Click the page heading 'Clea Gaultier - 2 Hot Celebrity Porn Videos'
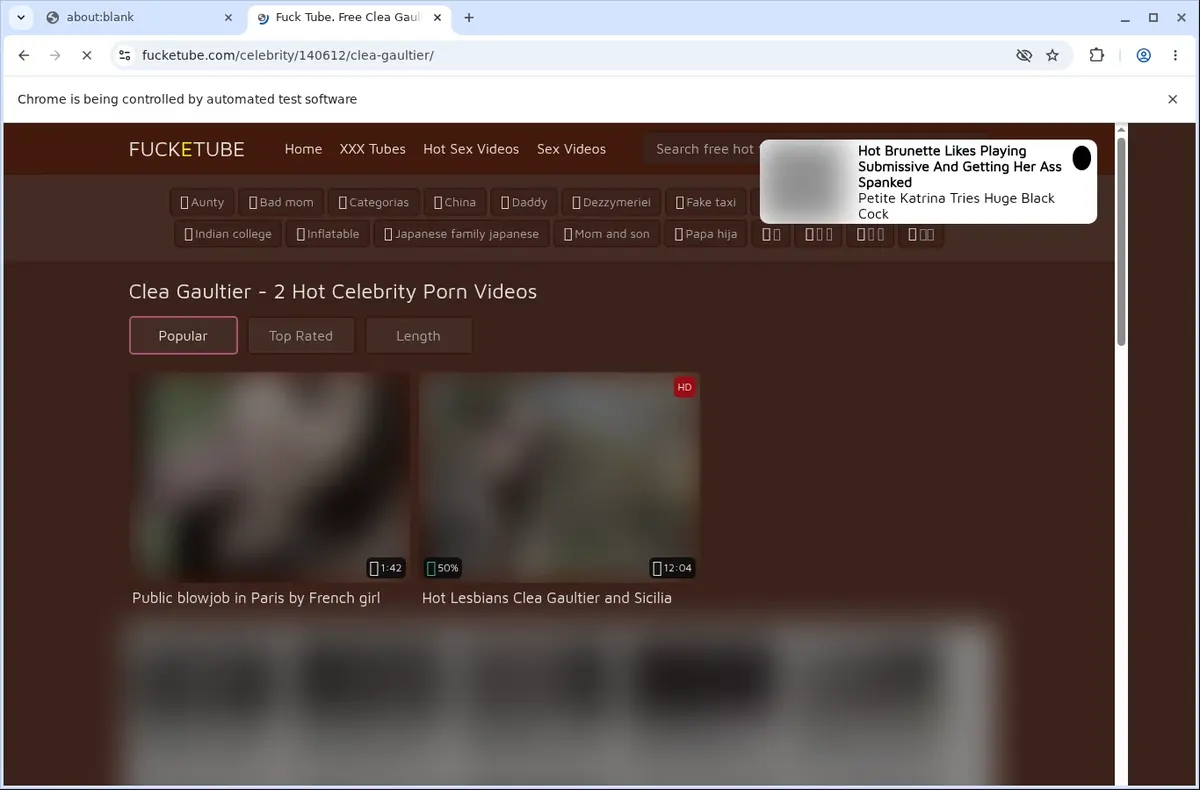 coord(333,292)
